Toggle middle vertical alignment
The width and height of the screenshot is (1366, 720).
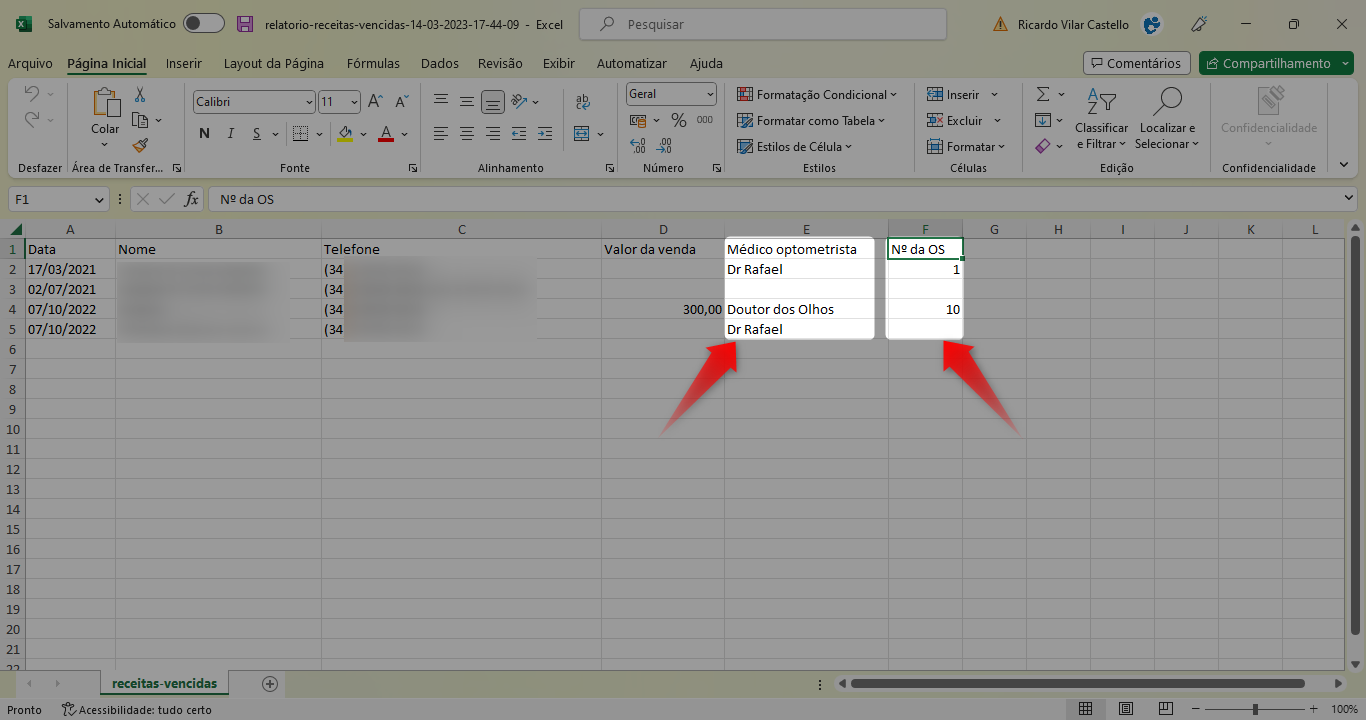[x=466, y=102]
